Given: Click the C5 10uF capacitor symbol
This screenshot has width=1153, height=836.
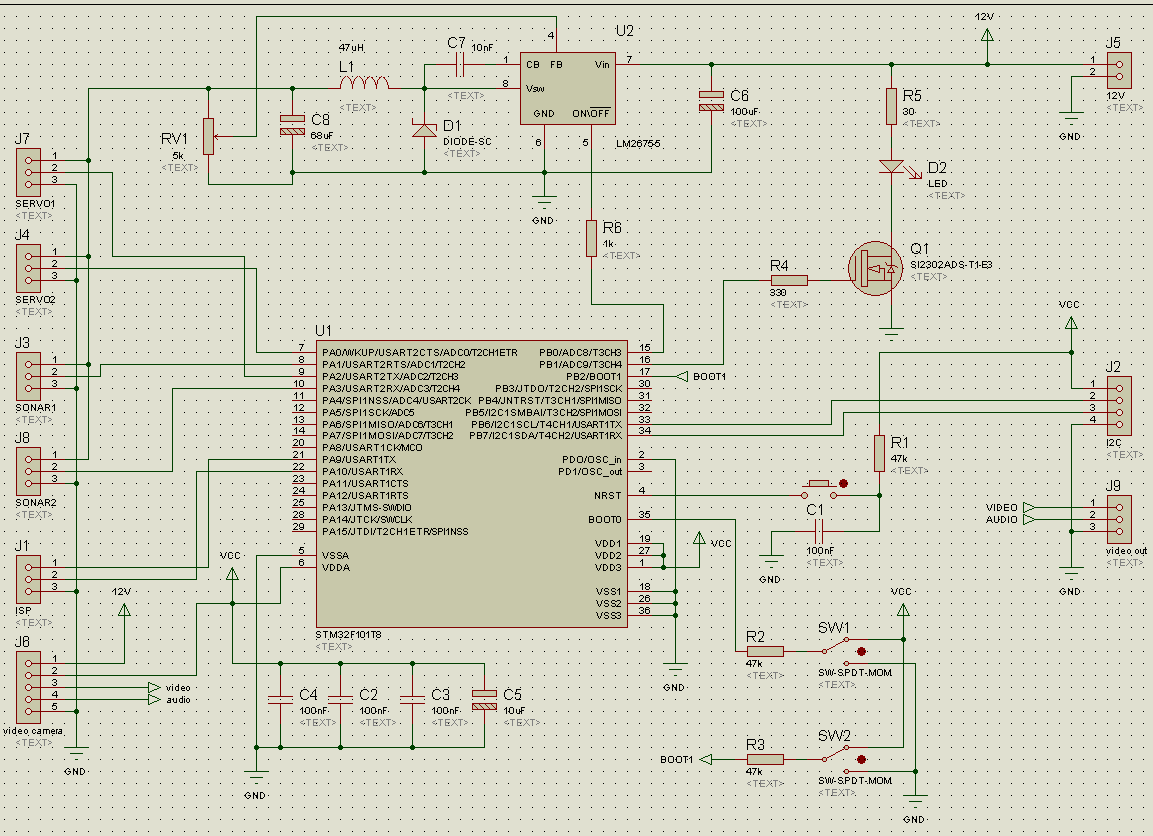Looking at the screenshot, I should (484, 699).
